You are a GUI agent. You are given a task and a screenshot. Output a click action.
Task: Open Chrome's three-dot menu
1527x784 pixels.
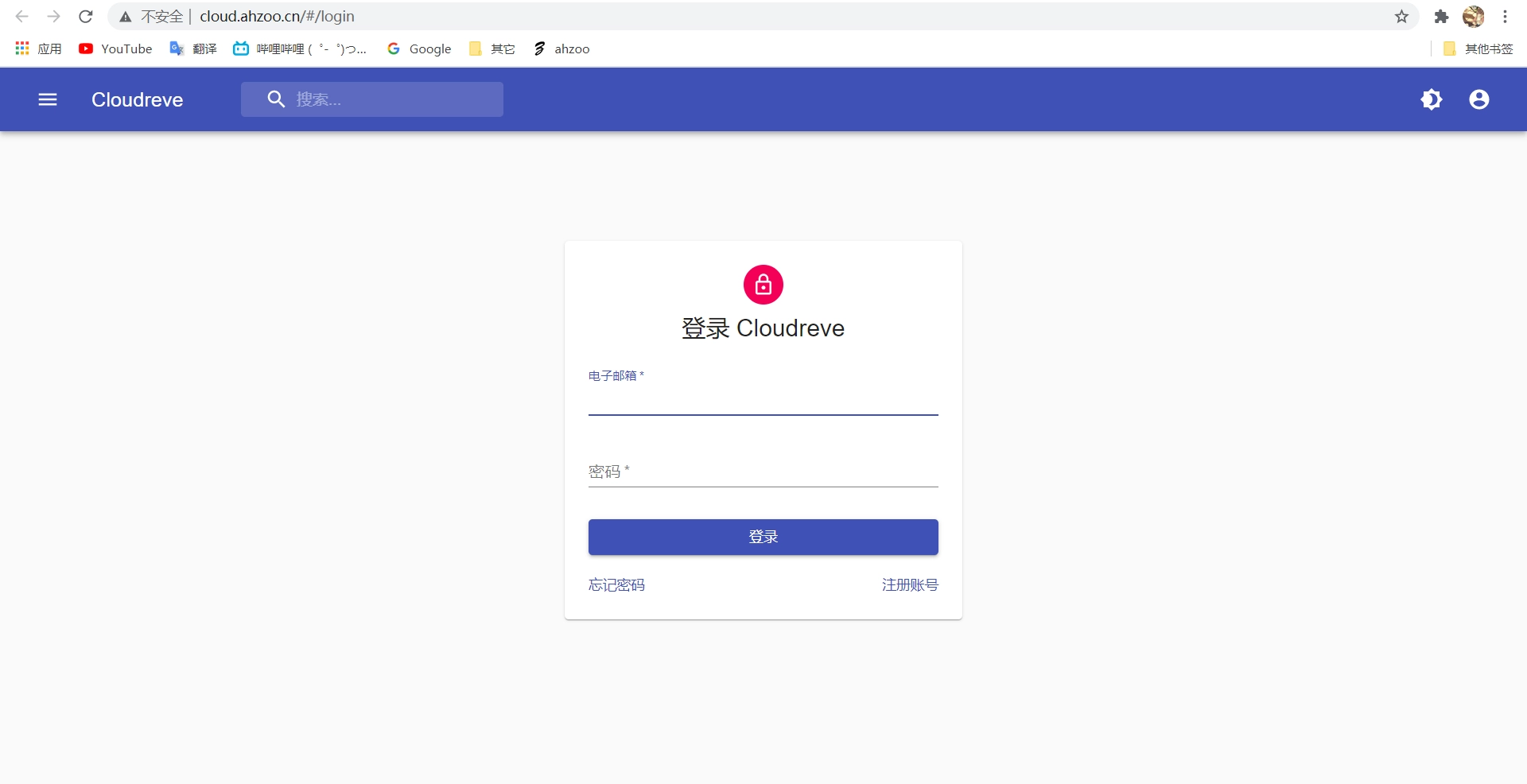(x=1505, y=16)
